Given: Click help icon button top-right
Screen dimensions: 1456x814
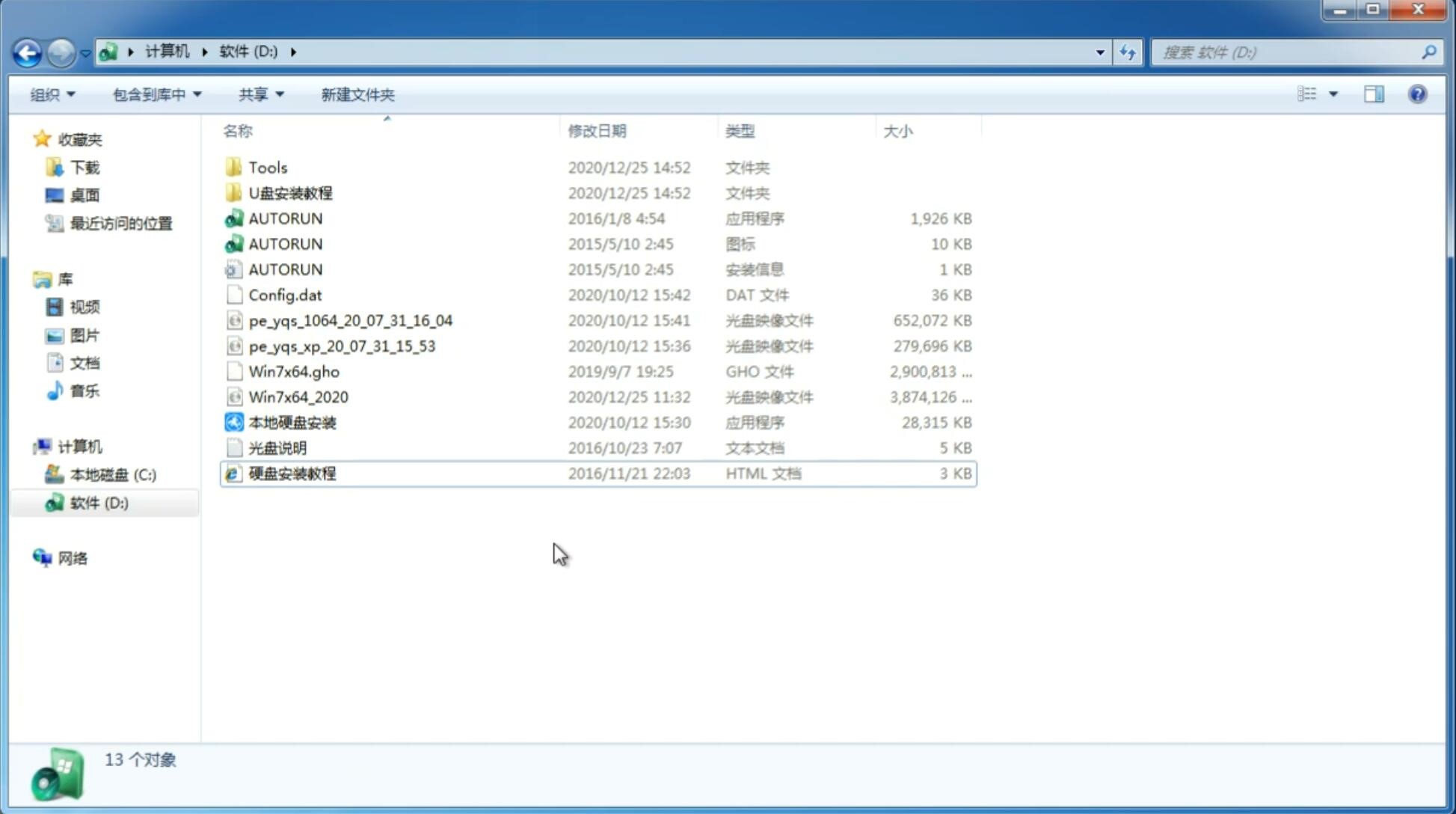Looking at the screenshot, I should coord(1418,94).
